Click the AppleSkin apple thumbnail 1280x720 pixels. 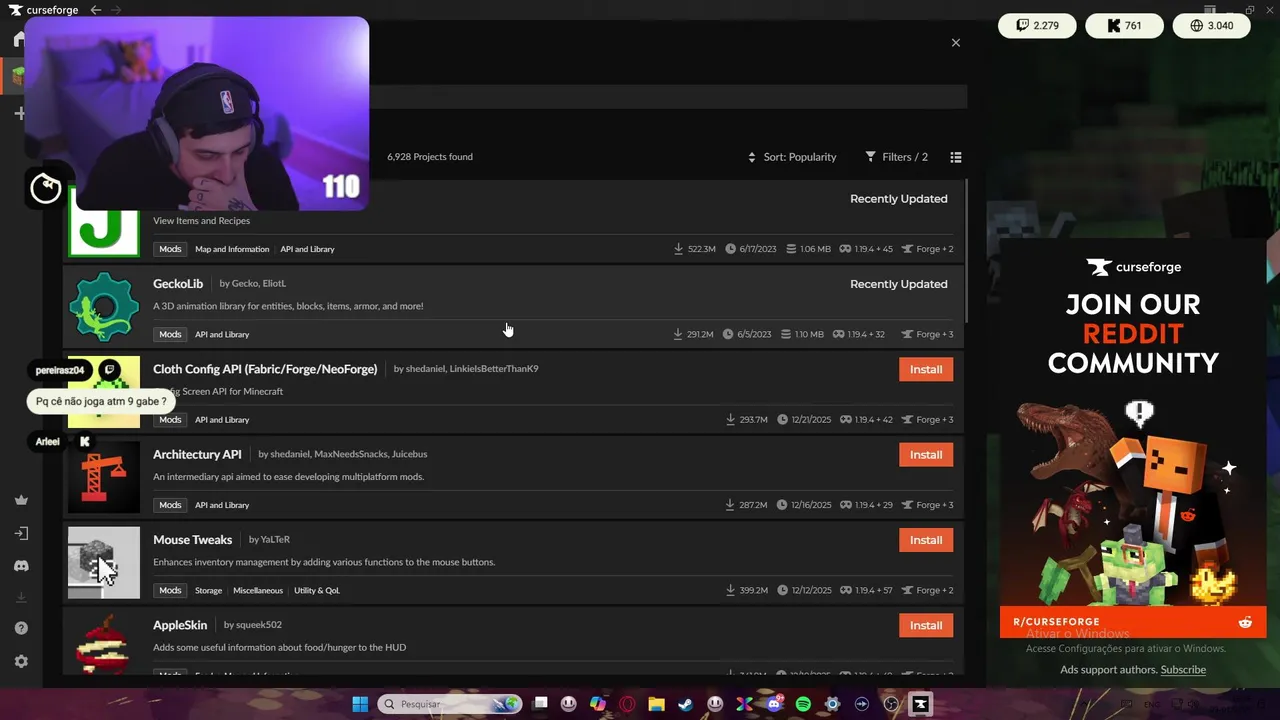tap(104, 643)
